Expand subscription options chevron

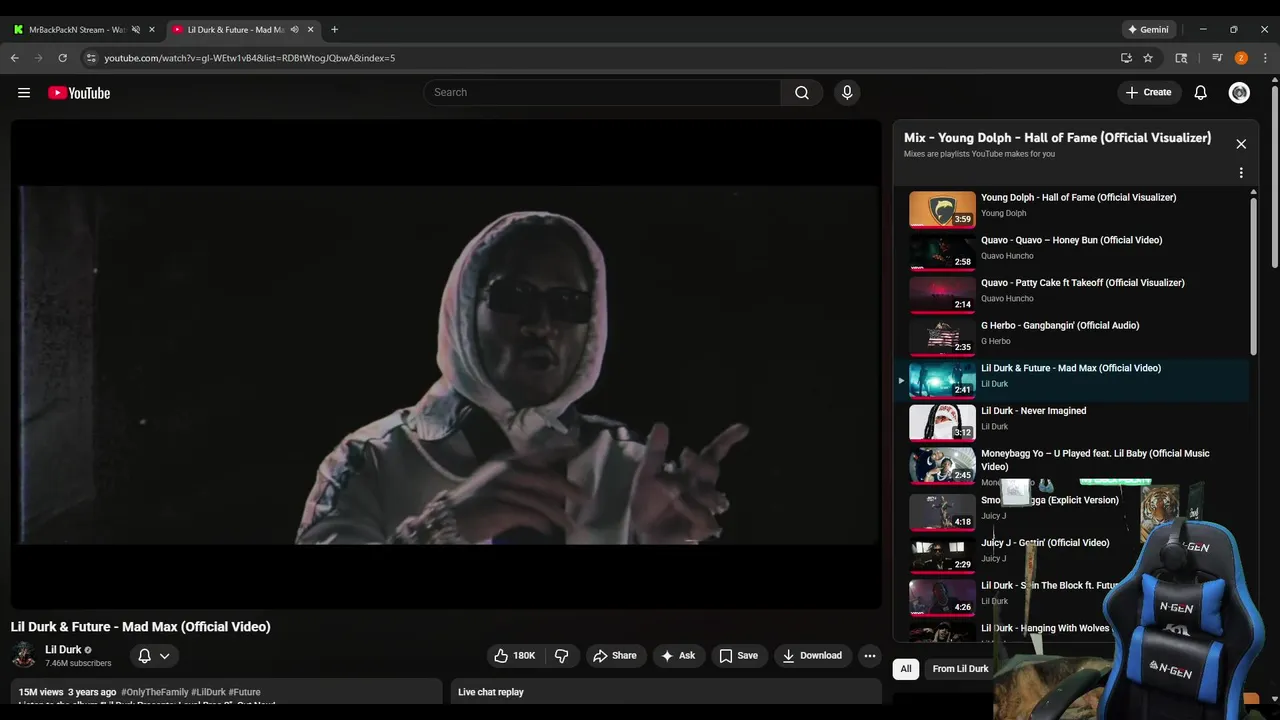pyautogui.click(x=165, y=656)
